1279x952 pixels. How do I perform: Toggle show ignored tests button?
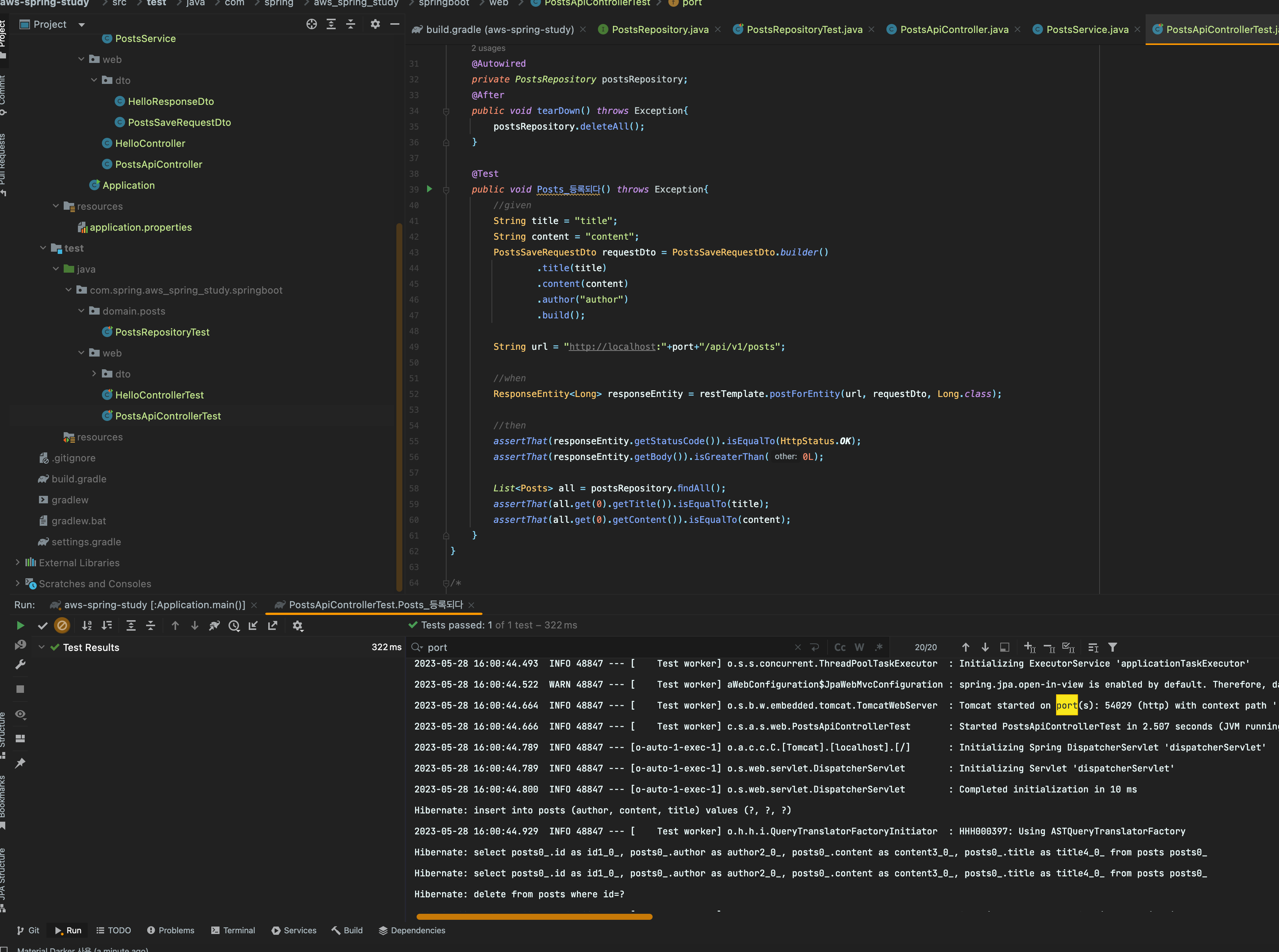click(62, 625)
